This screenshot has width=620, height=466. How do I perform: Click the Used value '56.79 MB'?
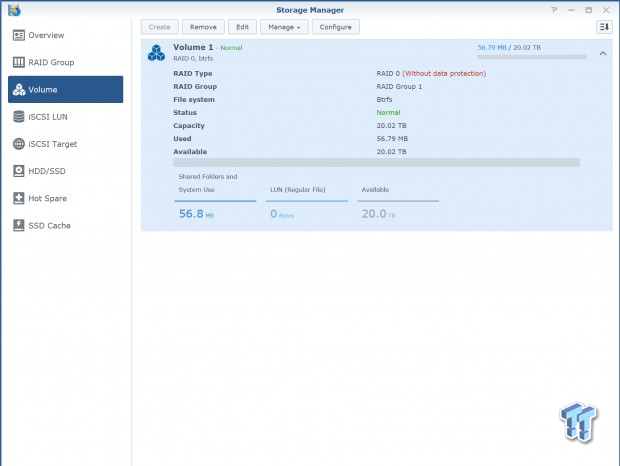[392, 139]
